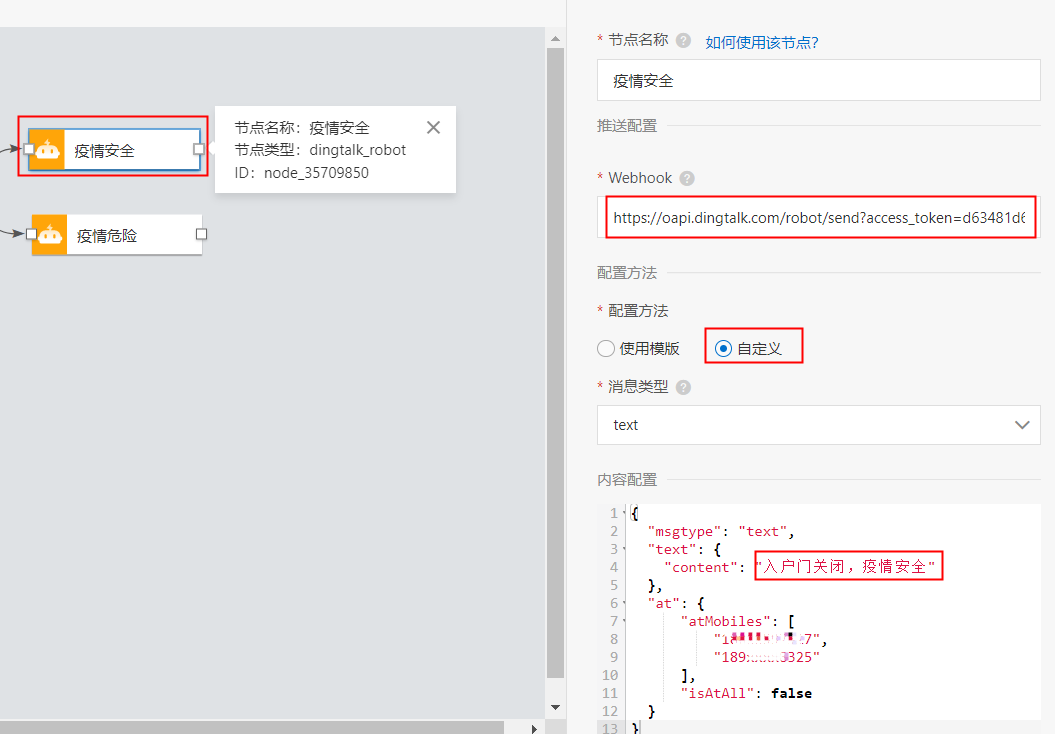
Task: Click 节点类型: dingtalk_robot text
Action: click(x=320, y=150)
